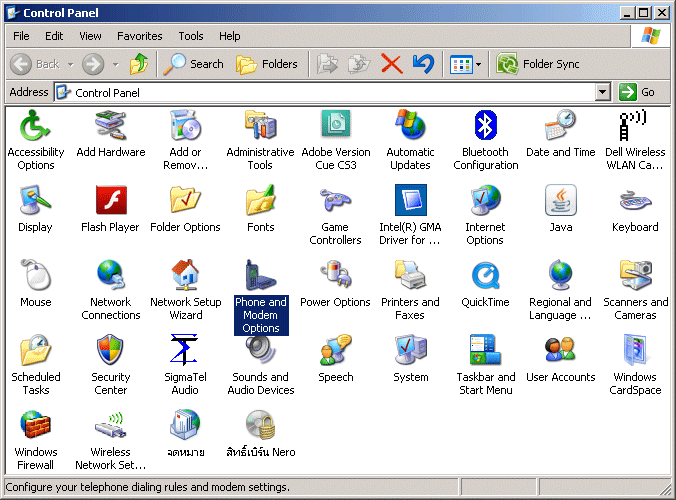Select the Mouse icon
The width and height of the screenshot is (676, 500).
point(35,275)
